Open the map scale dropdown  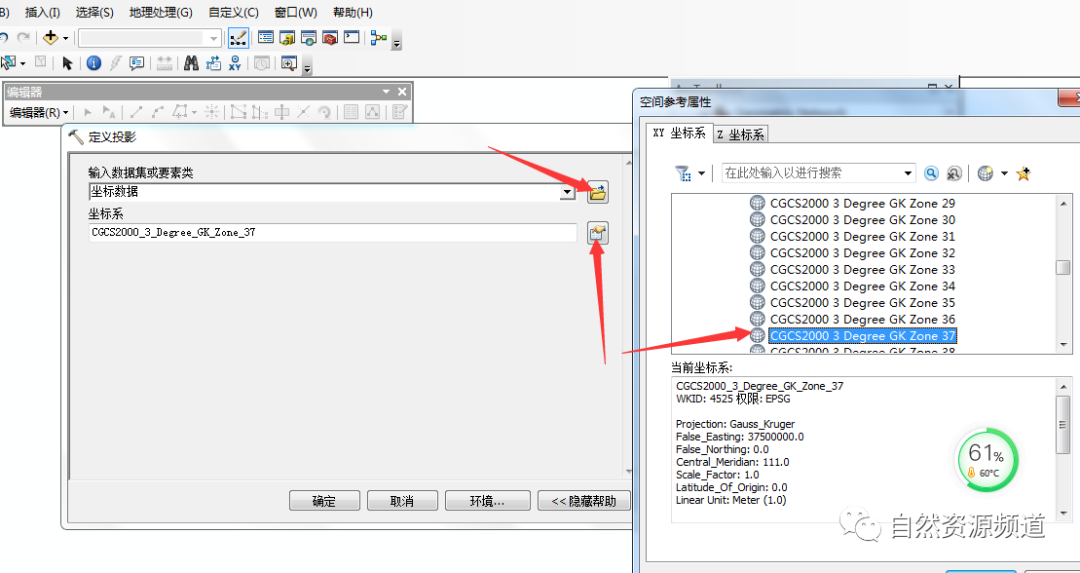[x=214, y=38]
